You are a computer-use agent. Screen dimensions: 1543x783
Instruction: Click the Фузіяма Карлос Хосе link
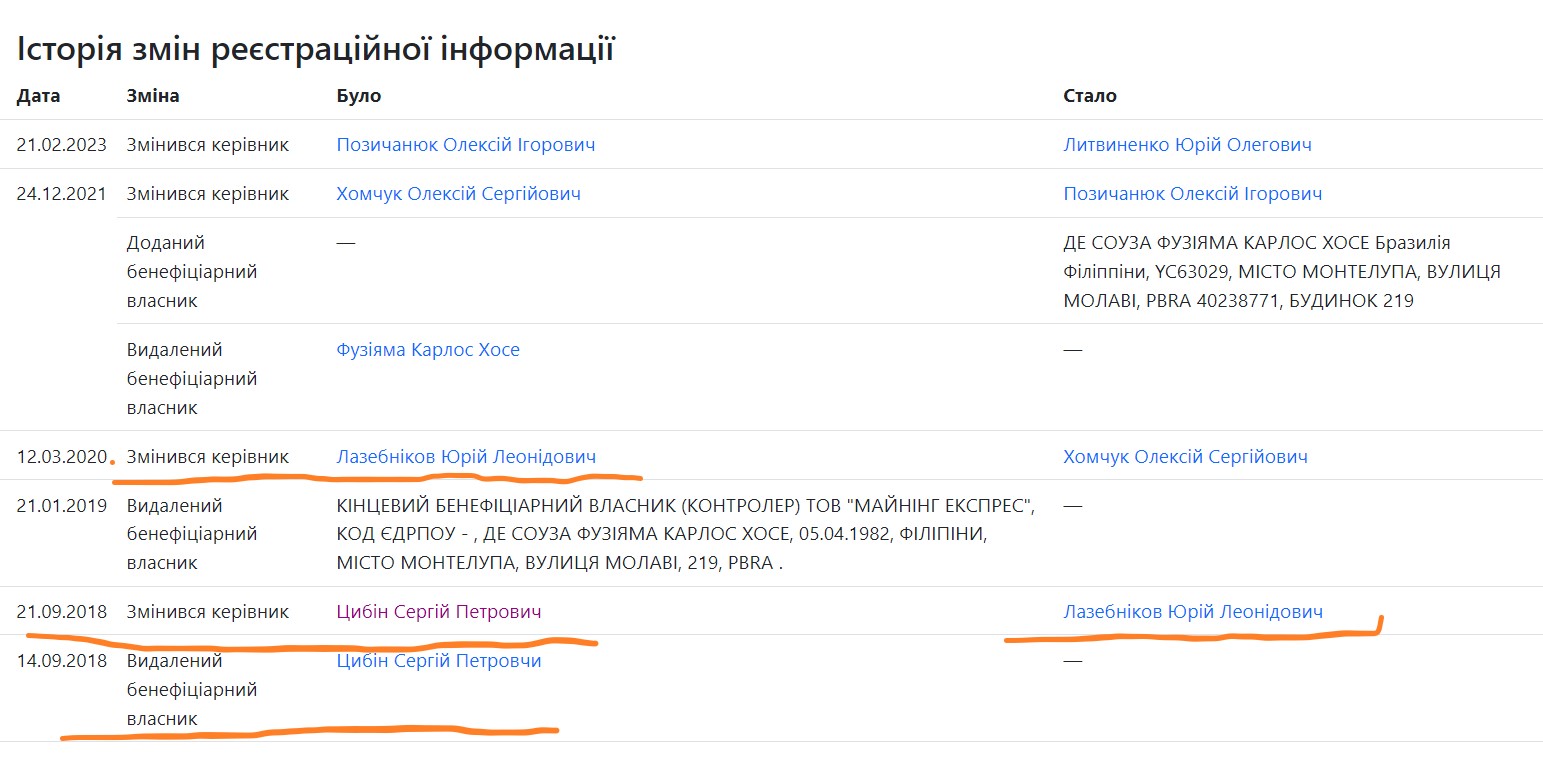[428, 350]
